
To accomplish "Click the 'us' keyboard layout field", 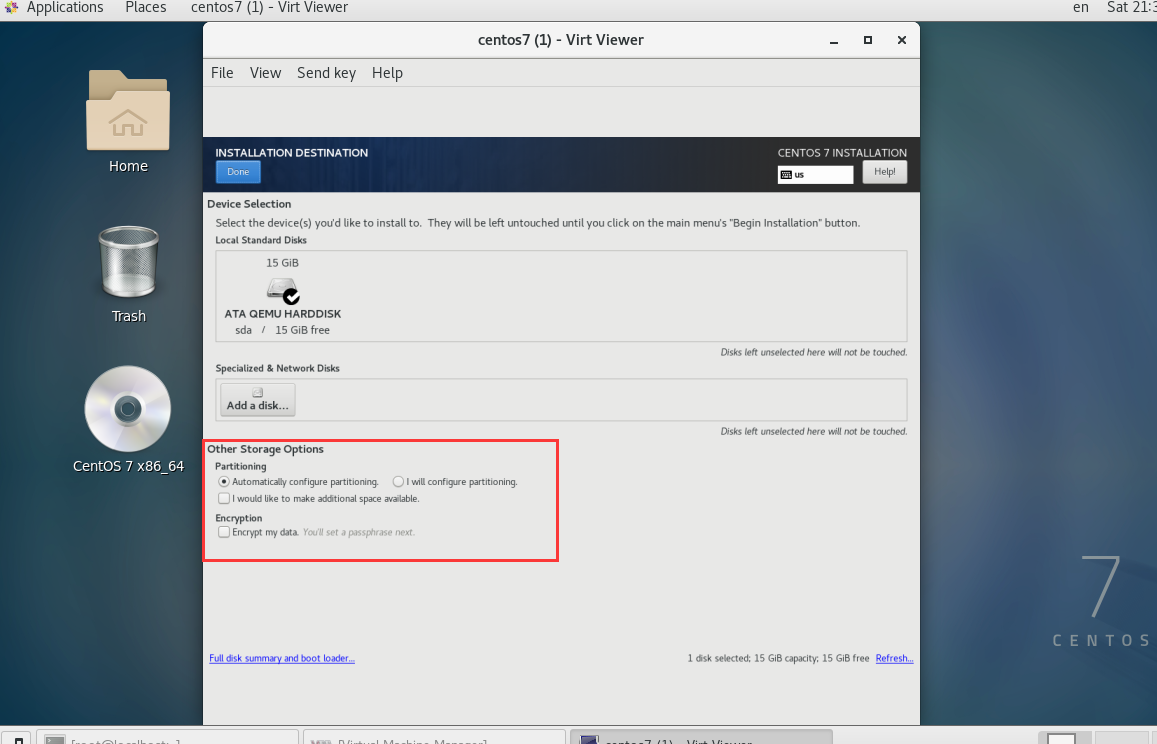I will tap(815, 175).
